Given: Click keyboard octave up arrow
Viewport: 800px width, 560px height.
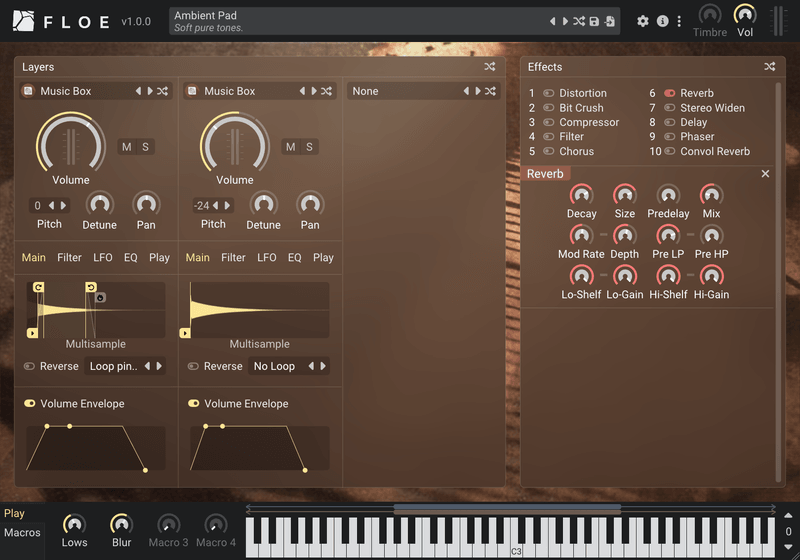Looking at the screenshot, I should [788, 516].
